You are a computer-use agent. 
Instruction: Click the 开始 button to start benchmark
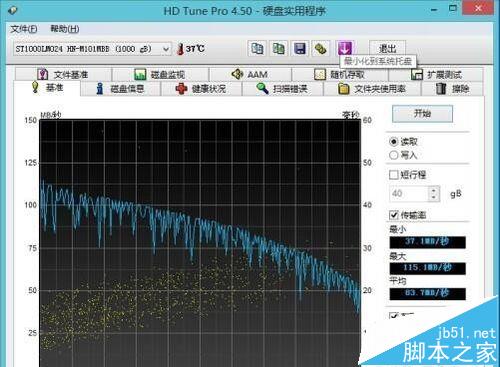(422, 114)
